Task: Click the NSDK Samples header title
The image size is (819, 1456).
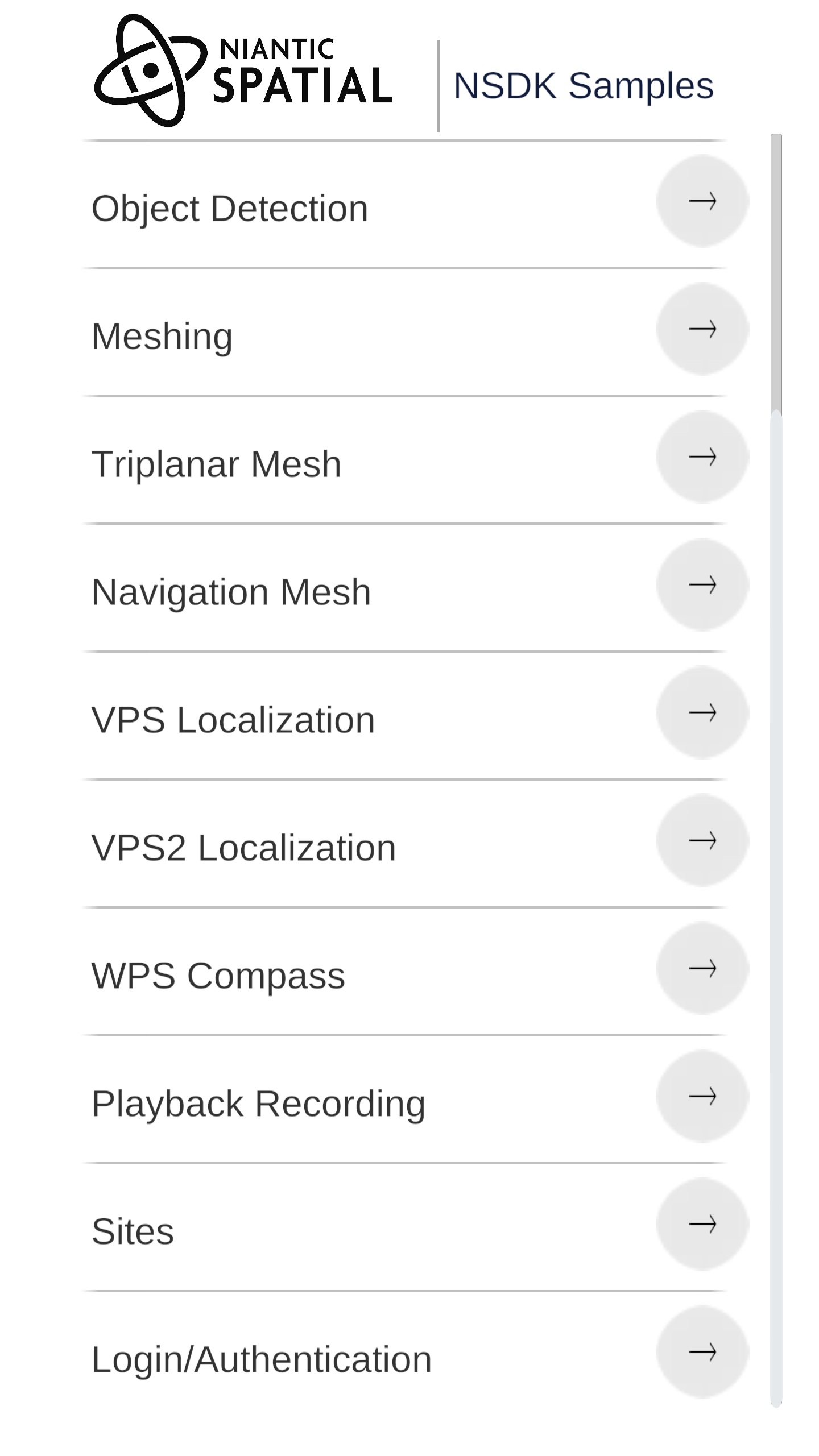Action: pos(583,86)
